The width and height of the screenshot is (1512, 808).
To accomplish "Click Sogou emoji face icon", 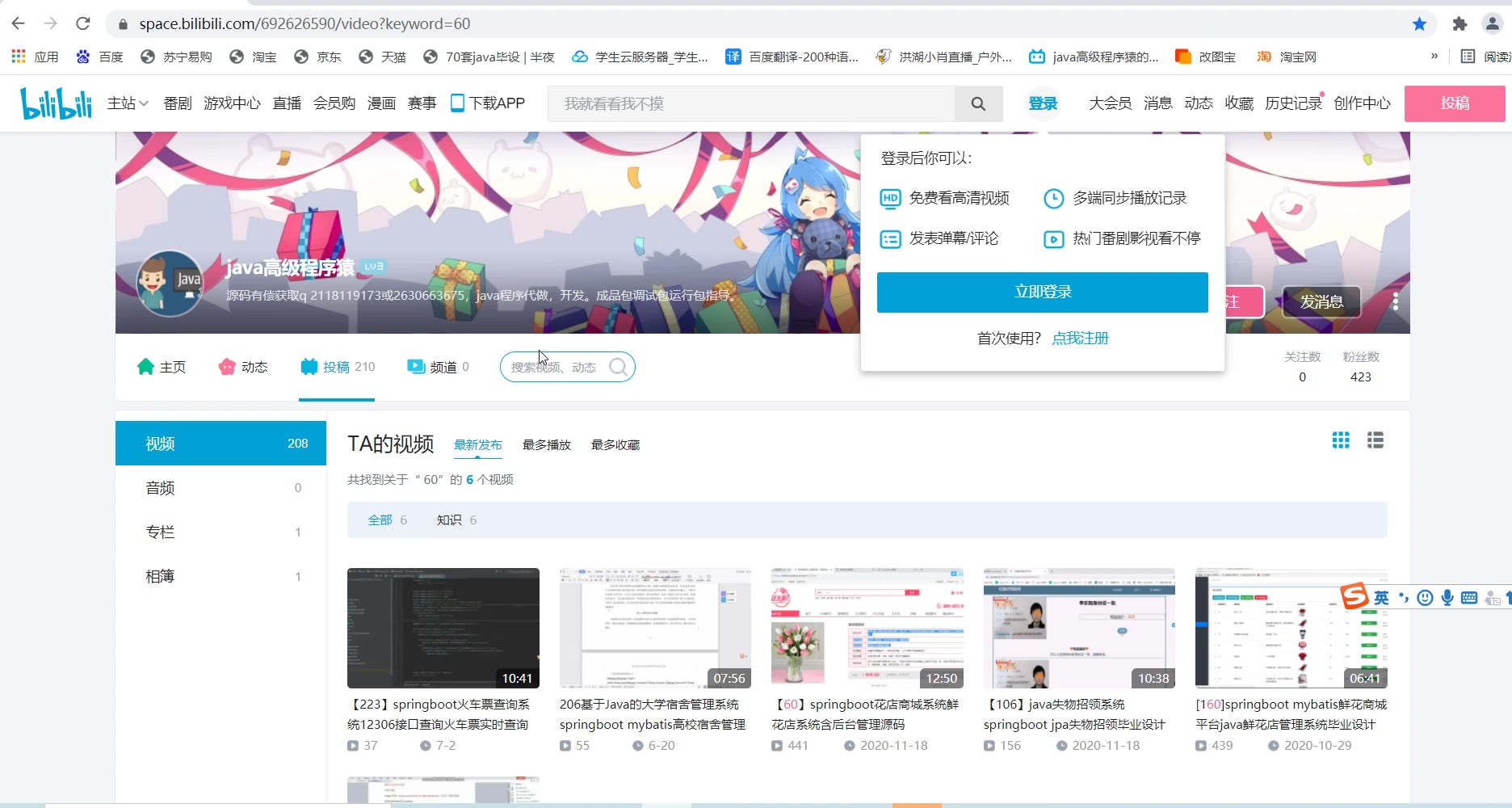I will click(x=1426, y=598).
